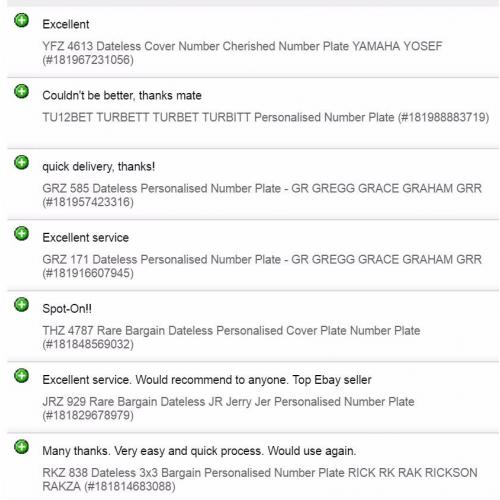Image resolution: width=500 pixels, height=500 pixels.
Task: Click item number #181967231056
Action: point(88,60)
